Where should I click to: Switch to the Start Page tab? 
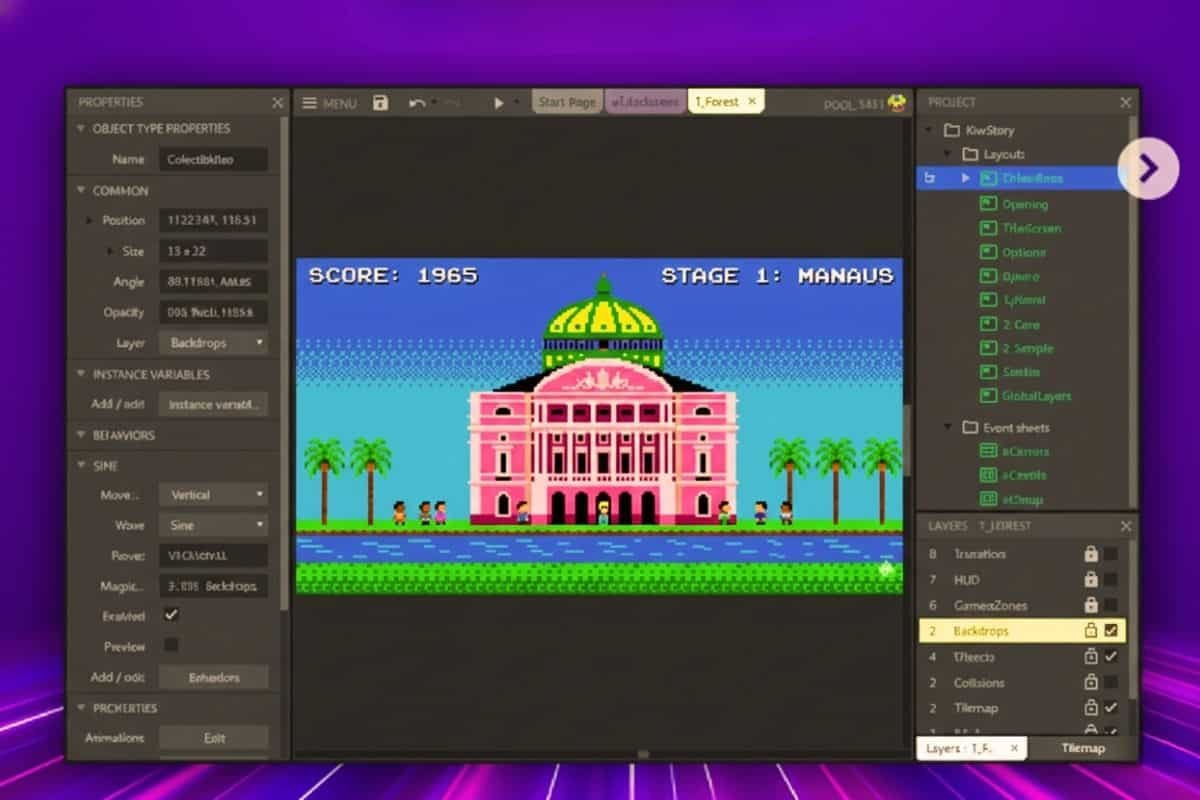(x=567, y=102)
